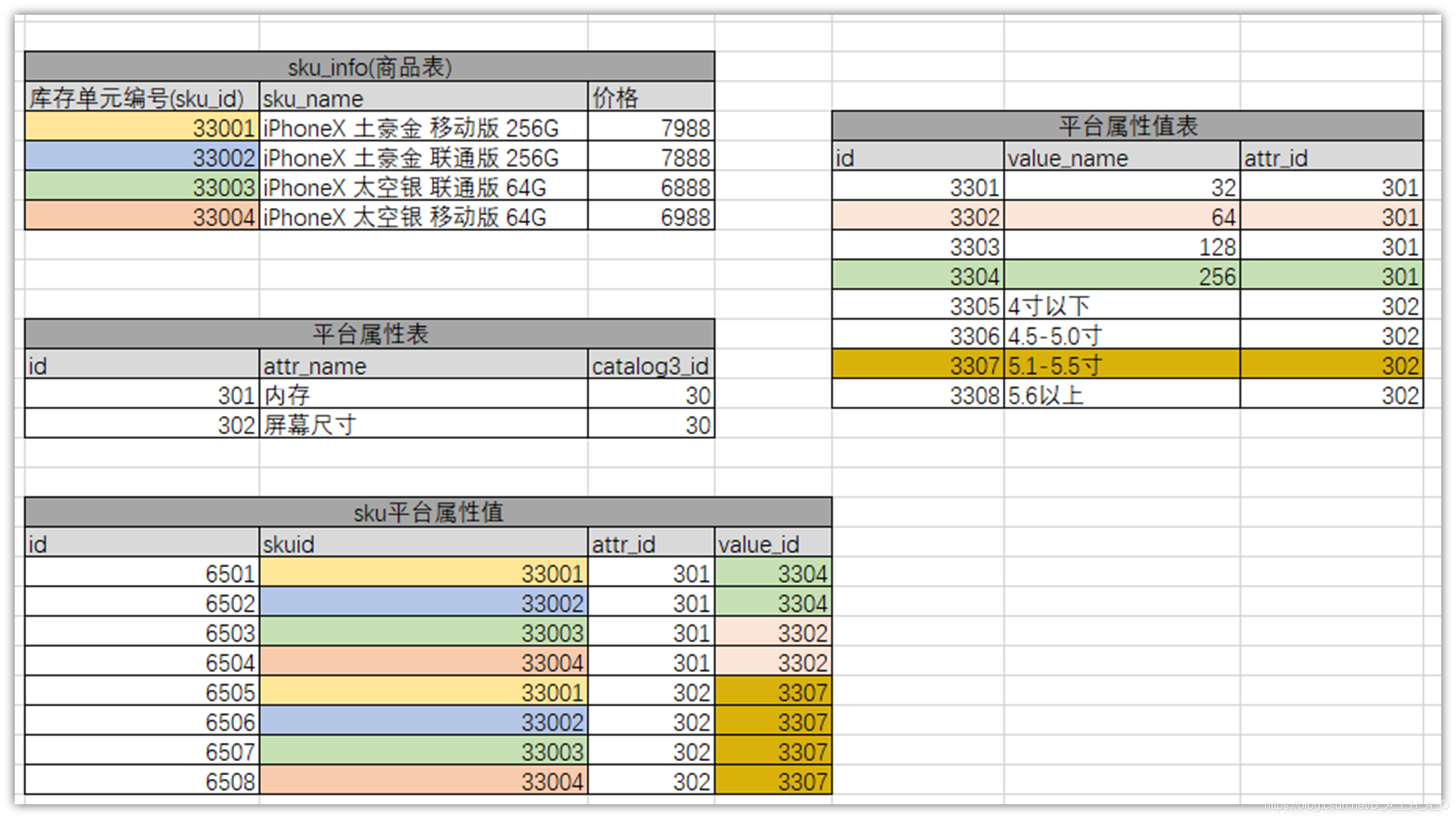Click green value_id cell in row 6501
Screen dimensions: 1456x819
(x=773, y=573)
